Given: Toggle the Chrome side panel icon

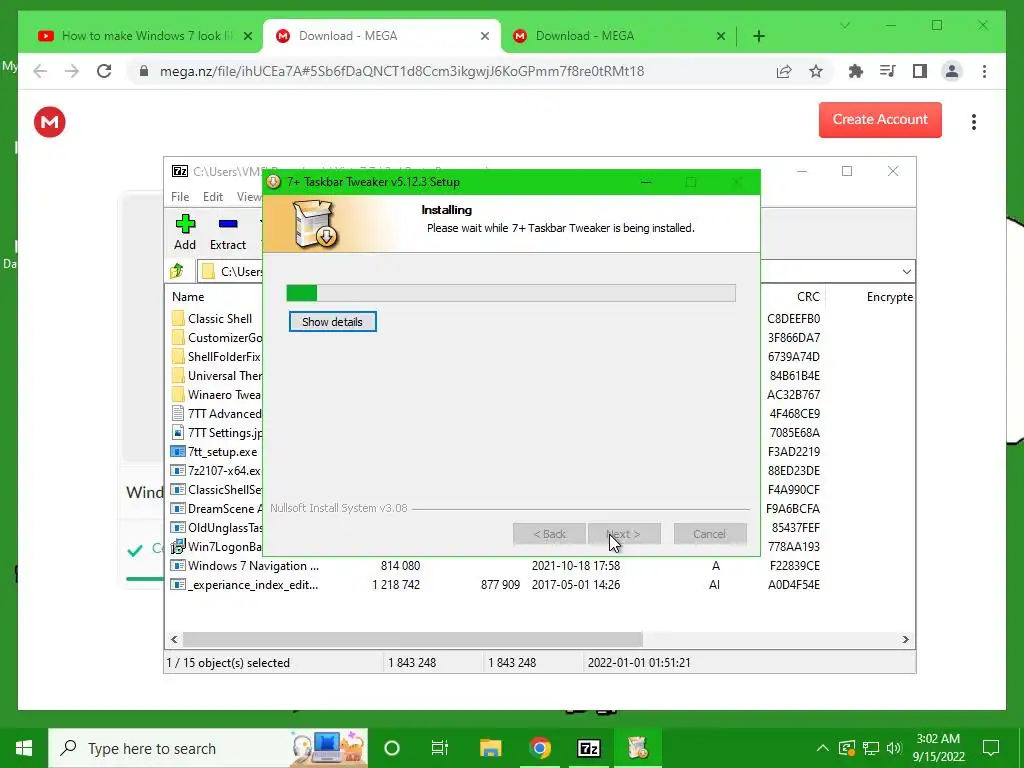Looking at the screenshot, I should point(920,71).
